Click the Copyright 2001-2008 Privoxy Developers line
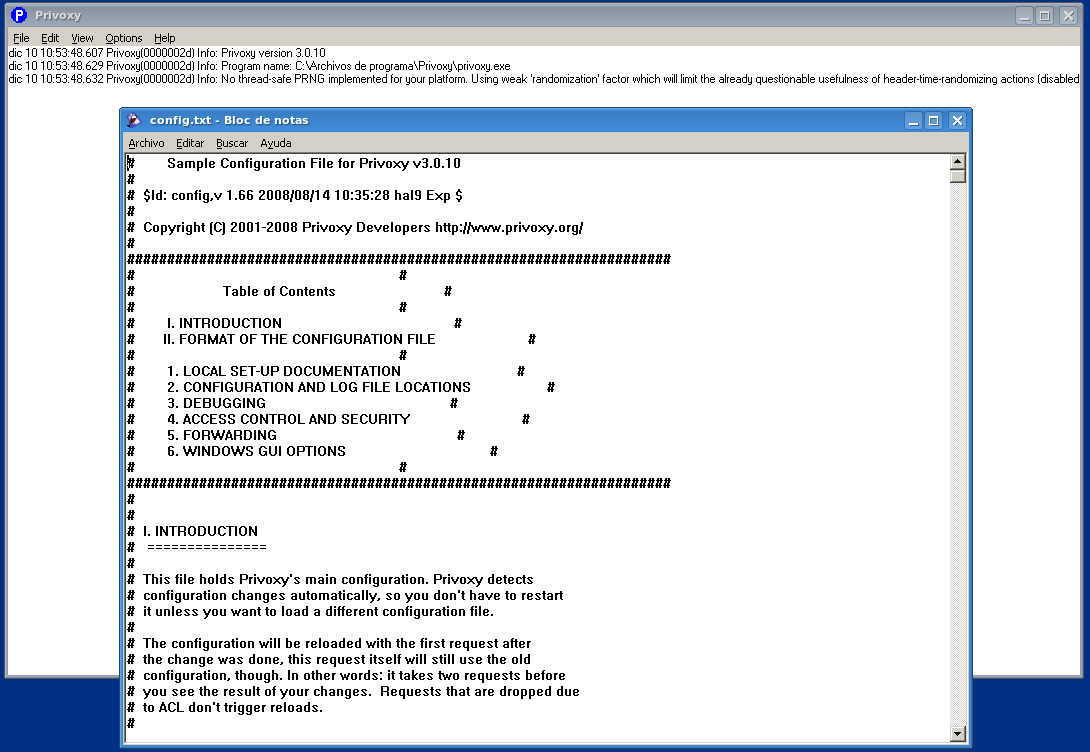Screen dimensions: 1090x752 [x=363, y=227]
